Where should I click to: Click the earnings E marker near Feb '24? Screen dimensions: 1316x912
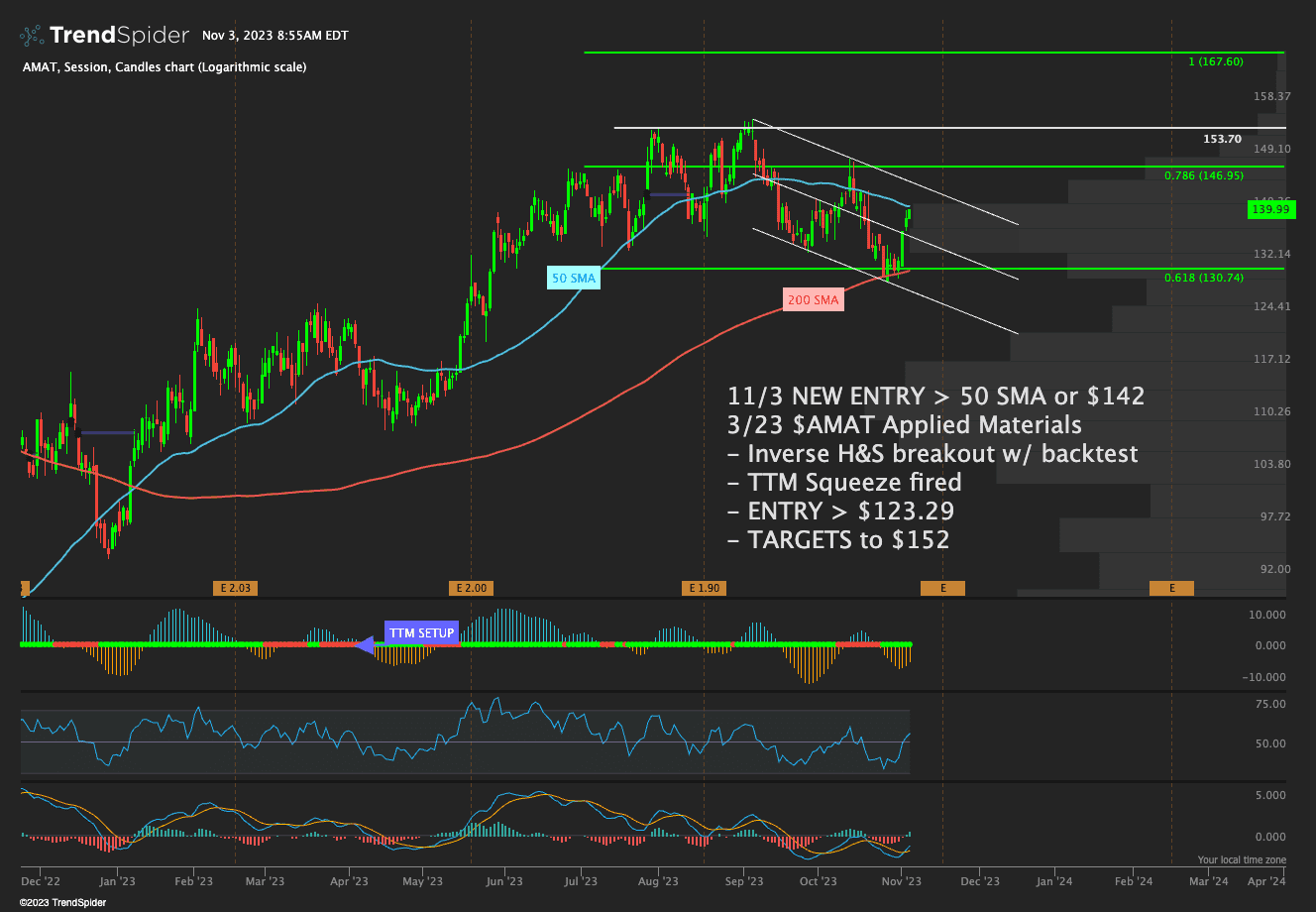click(x=1171, y=588)
